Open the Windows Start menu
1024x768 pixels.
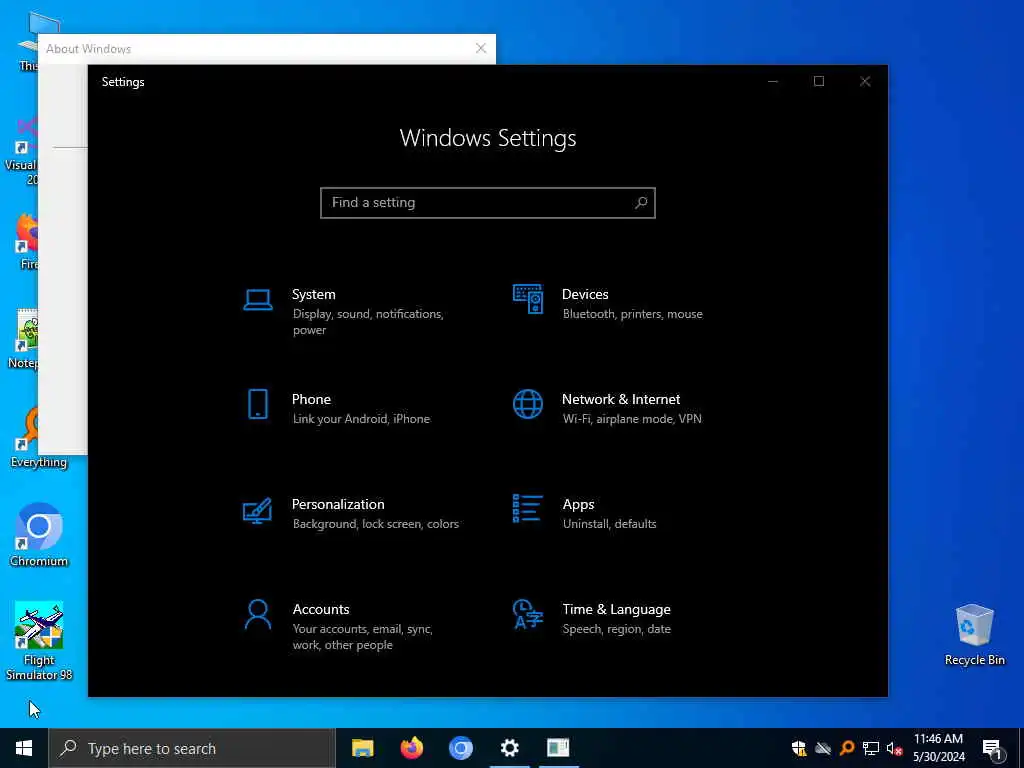pos(24,748)
